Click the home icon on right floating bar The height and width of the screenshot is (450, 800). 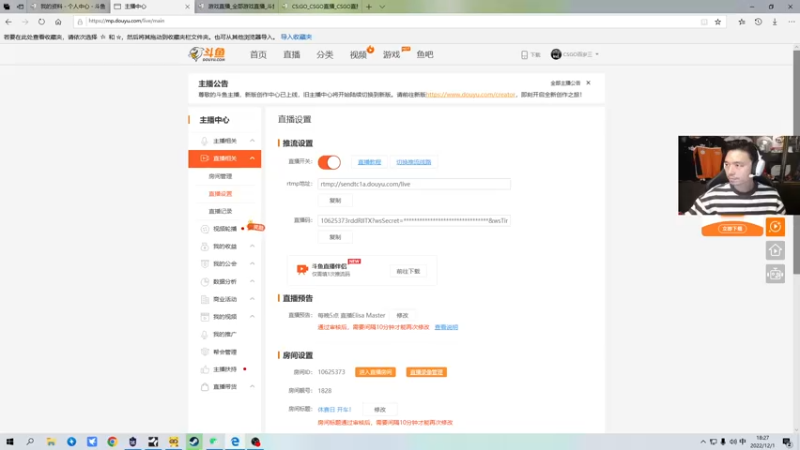(x=775, y=251)
